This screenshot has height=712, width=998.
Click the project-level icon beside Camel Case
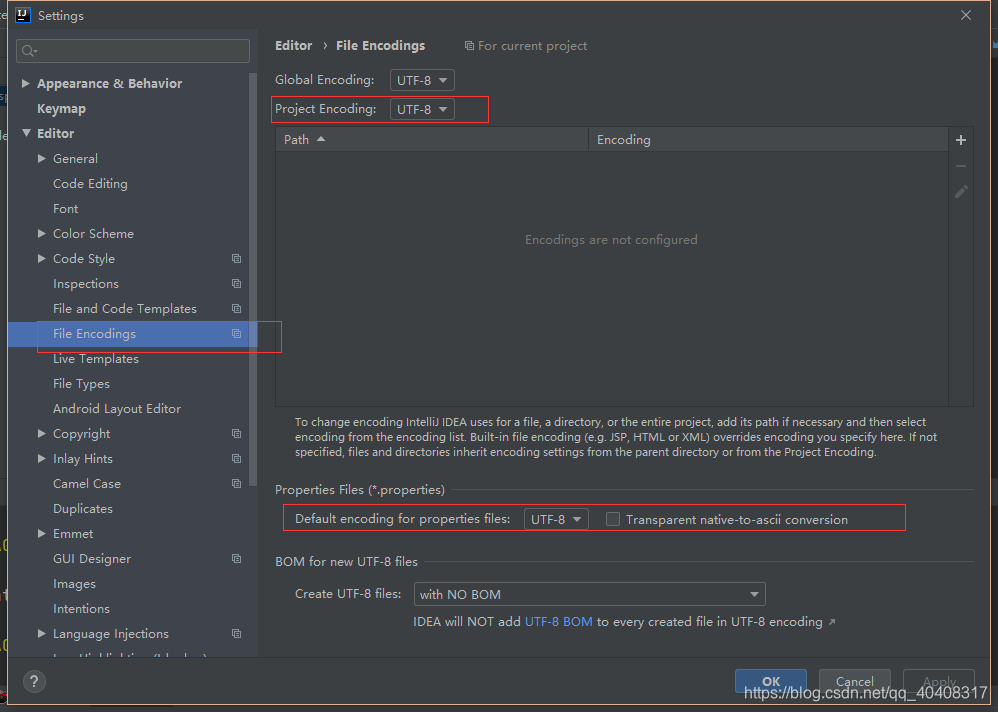[x=236, y=484]
